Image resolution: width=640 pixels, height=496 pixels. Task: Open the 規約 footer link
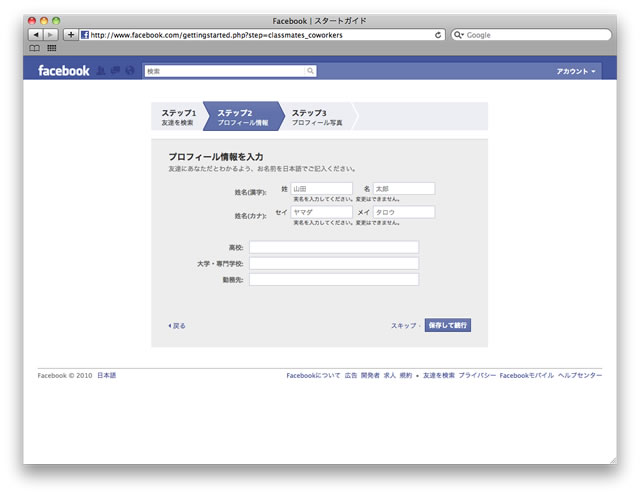[406, 375]
